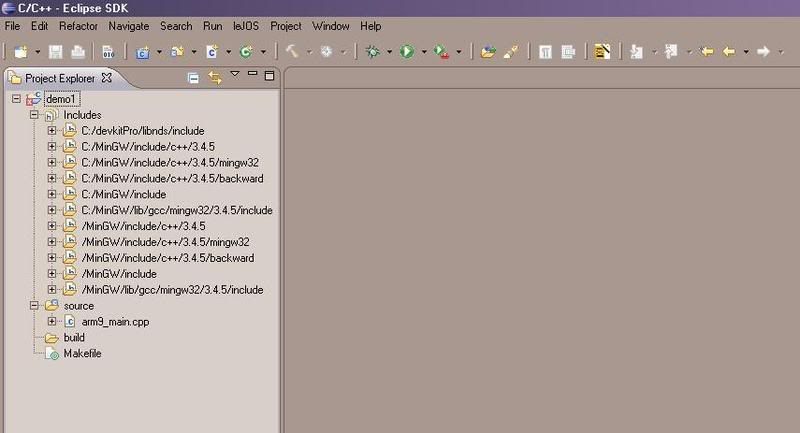The image size is (800, 433).
Task: Select the Includes tree node label
Action: tap(82, 115)
